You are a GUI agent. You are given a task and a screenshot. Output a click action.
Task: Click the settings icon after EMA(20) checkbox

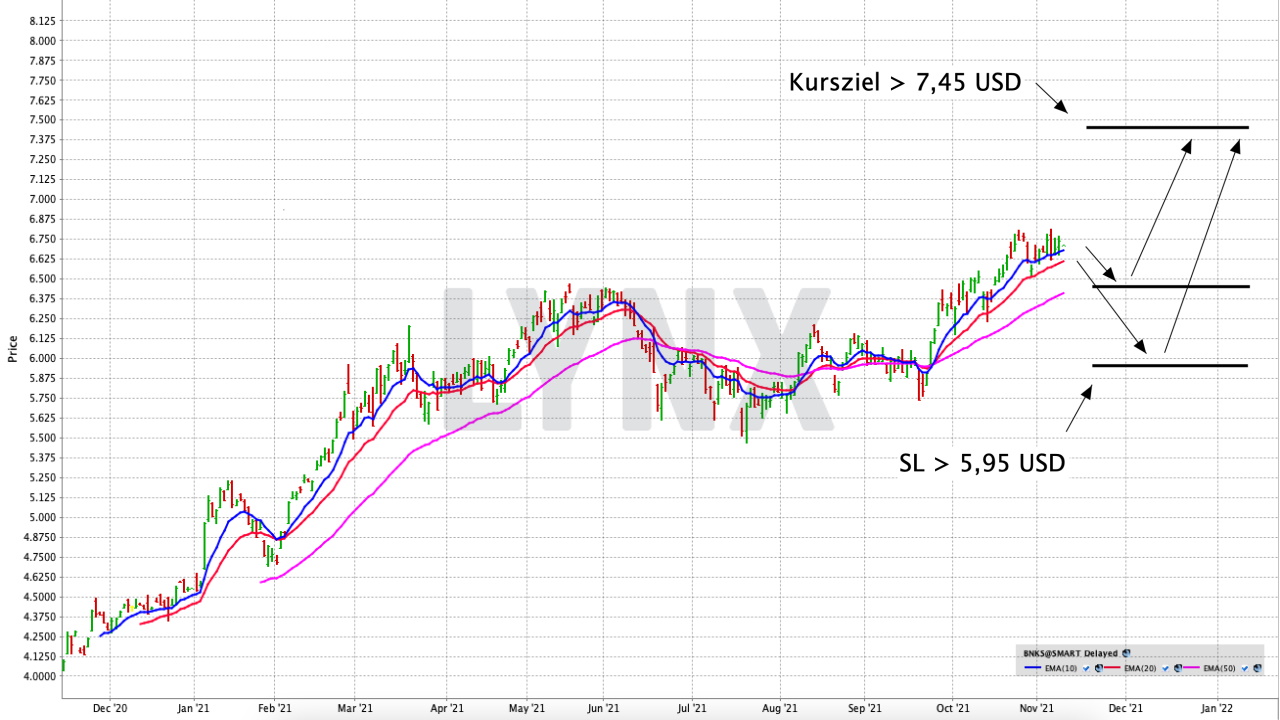point(1178,668)
